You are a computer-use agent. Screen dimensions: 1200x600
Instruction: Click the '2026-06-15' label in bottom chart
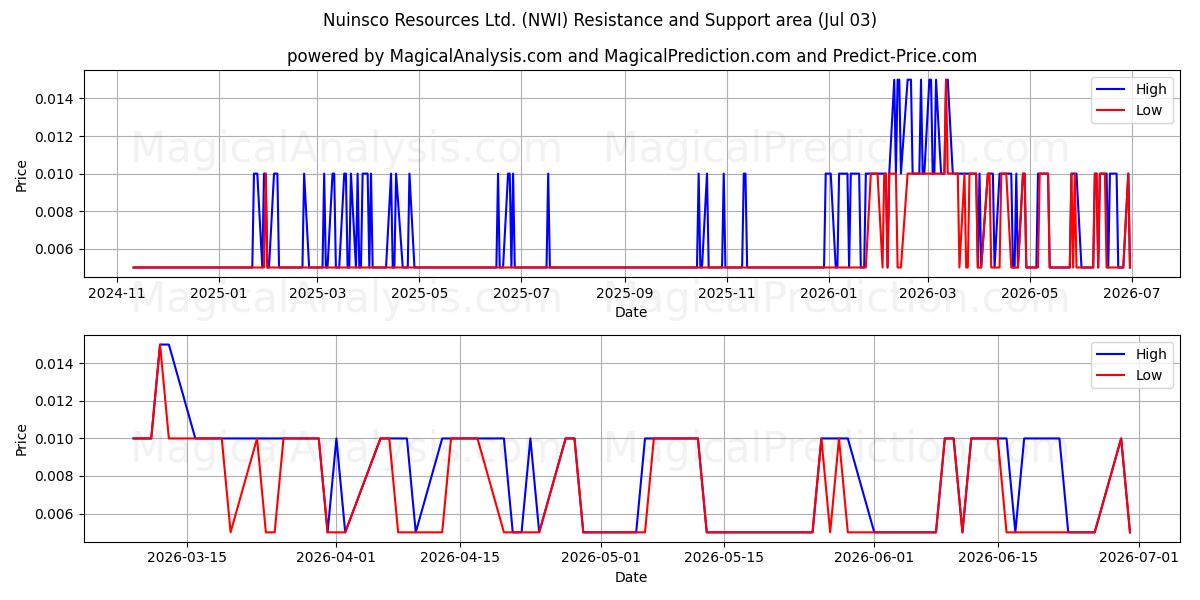[998, 559]
